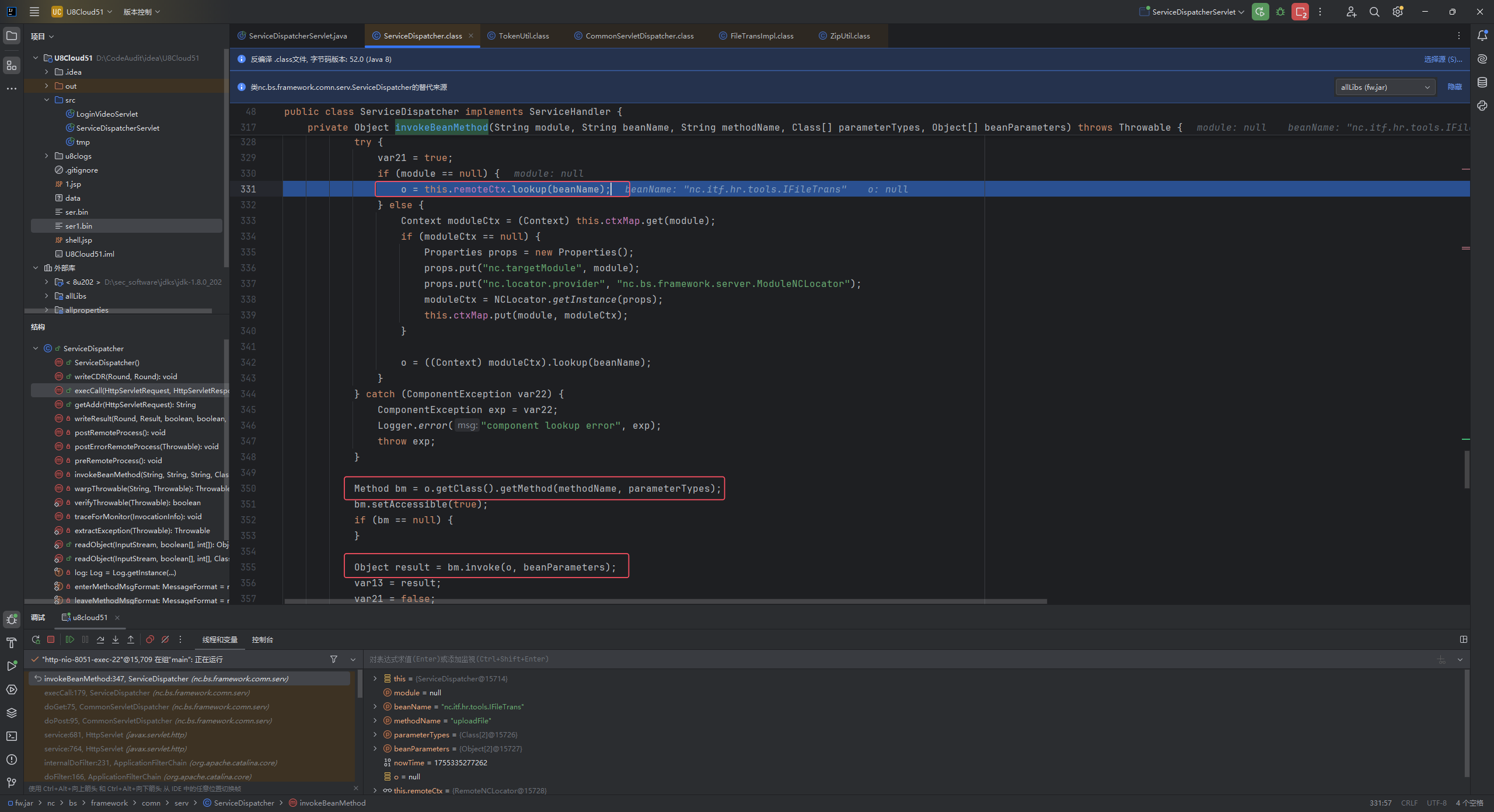
Task: Open the Problems tool window icon
Action: 12,759
